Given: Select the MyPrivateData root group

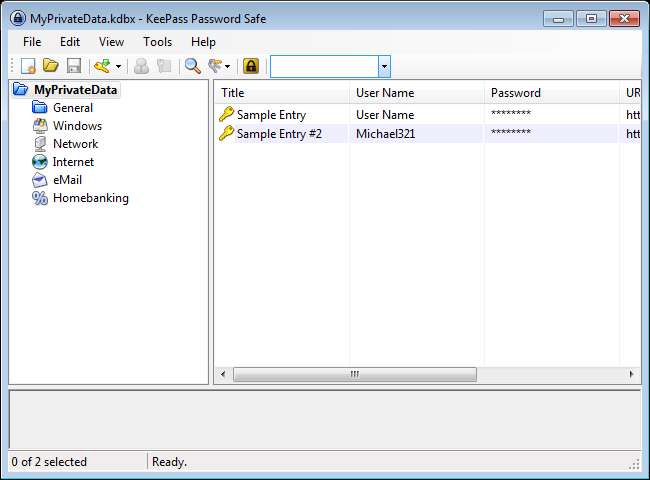Looking at the screenshot, I should point(75,90).
